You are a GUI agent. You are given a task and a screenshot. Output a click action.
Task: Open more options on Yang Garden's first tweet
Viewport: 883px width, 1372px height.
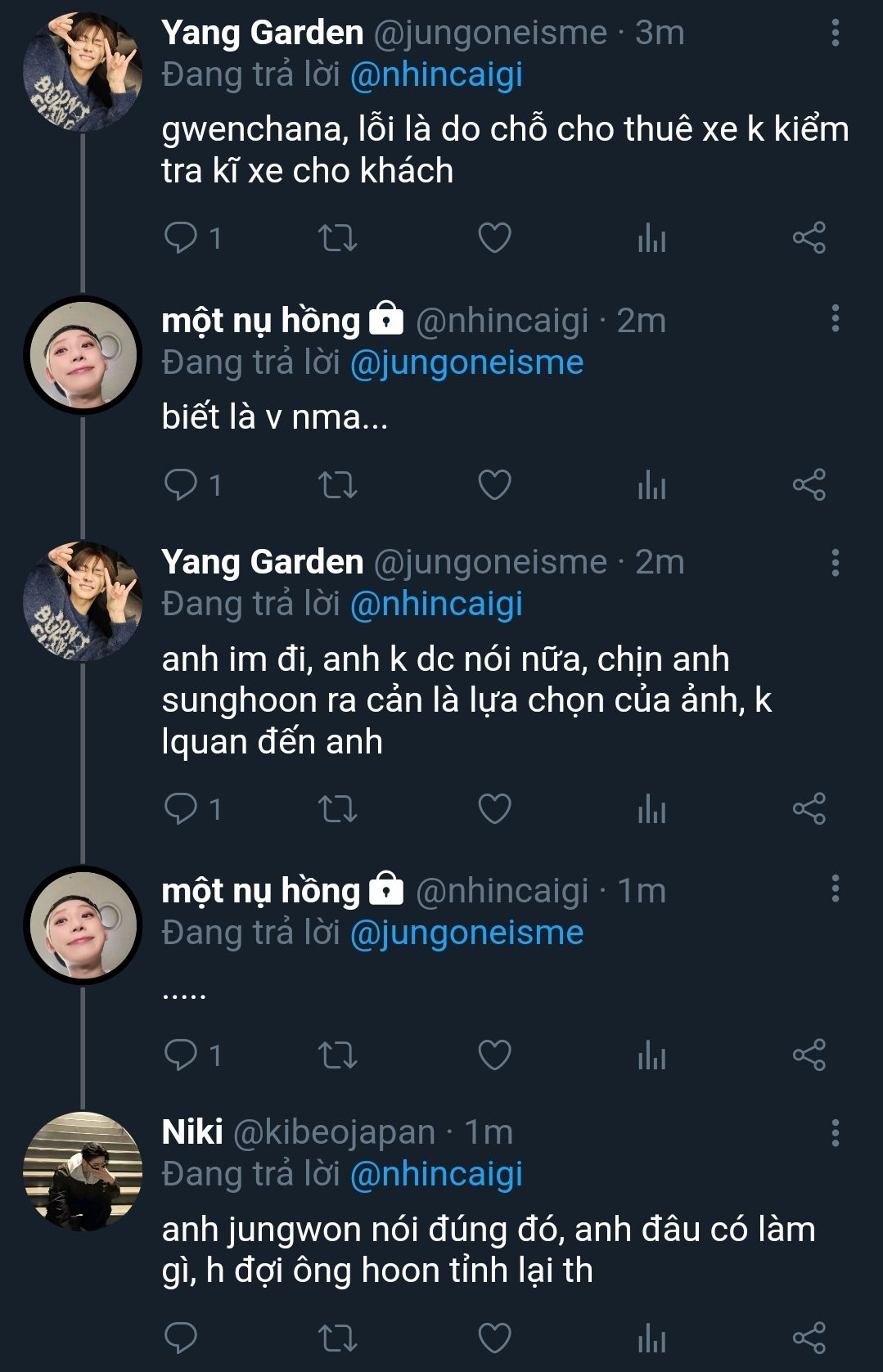835,33
